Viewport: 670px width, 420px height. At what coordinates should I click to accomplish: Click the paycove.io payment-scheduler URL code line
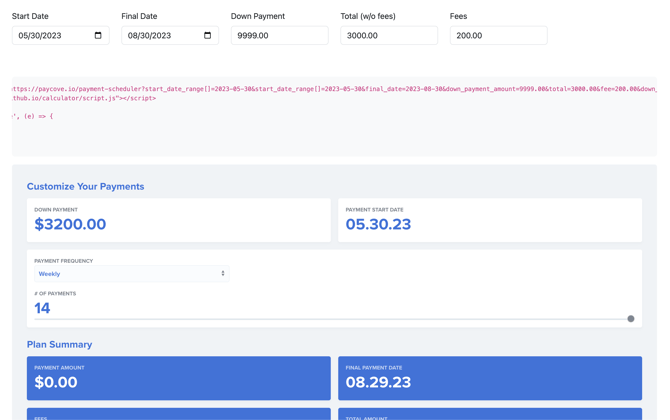[x=334, y=89]
